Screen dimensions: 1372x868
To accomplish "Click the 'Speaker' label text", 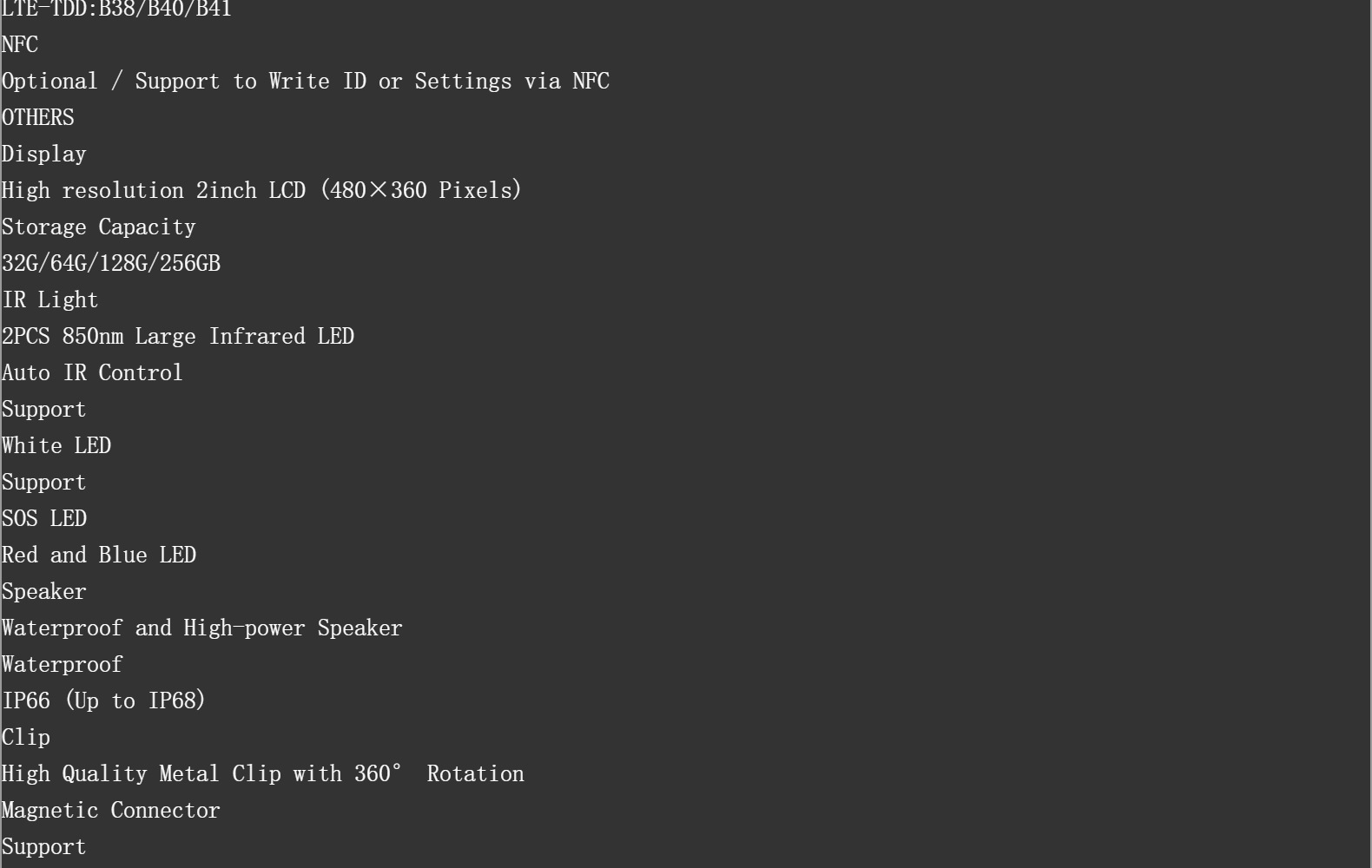I will 44,591.
